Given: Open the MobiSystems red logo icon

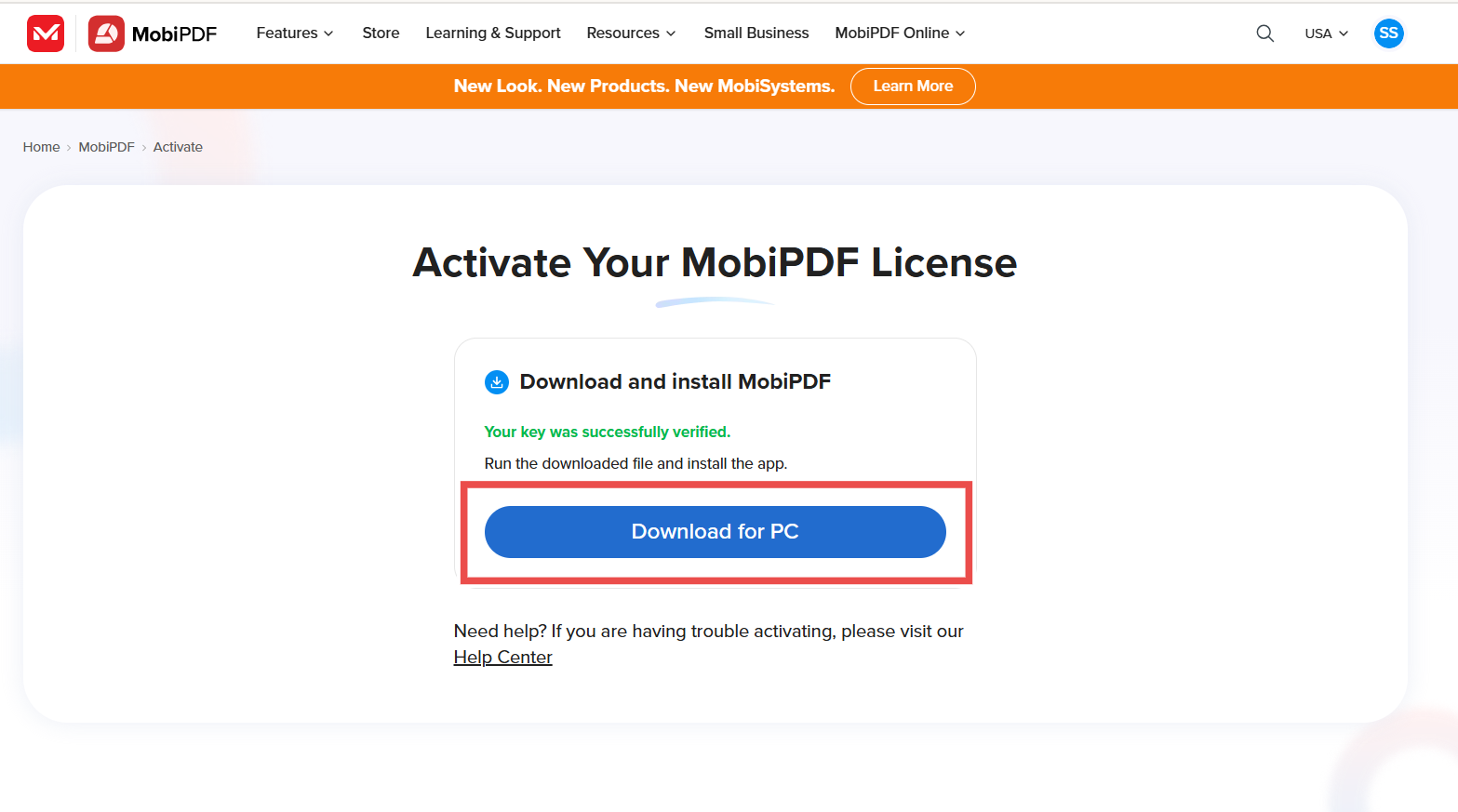Looking at the screenshot, I should coord(46,33).
